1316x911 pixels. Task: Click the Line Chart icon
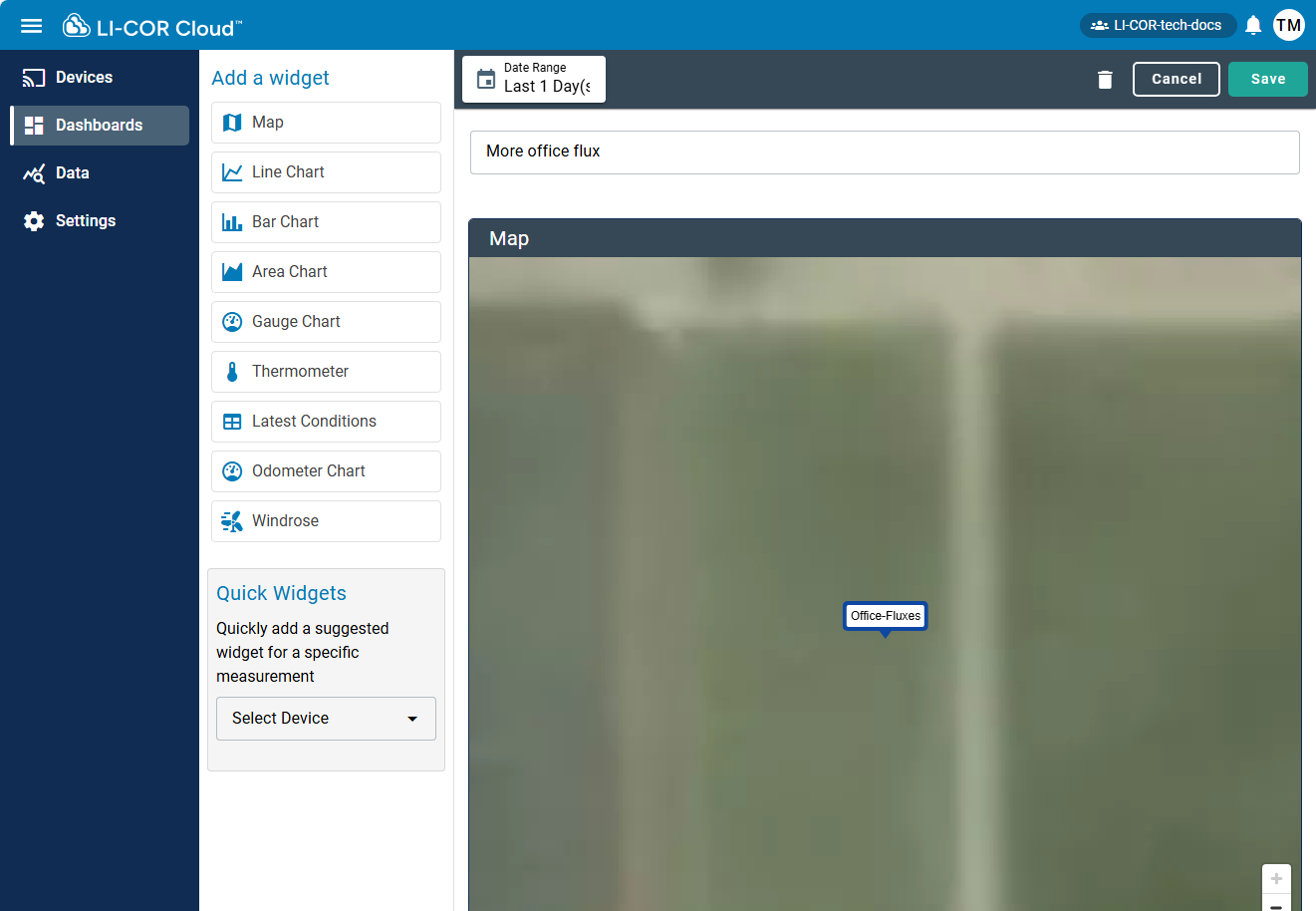(x=232, y=172)
